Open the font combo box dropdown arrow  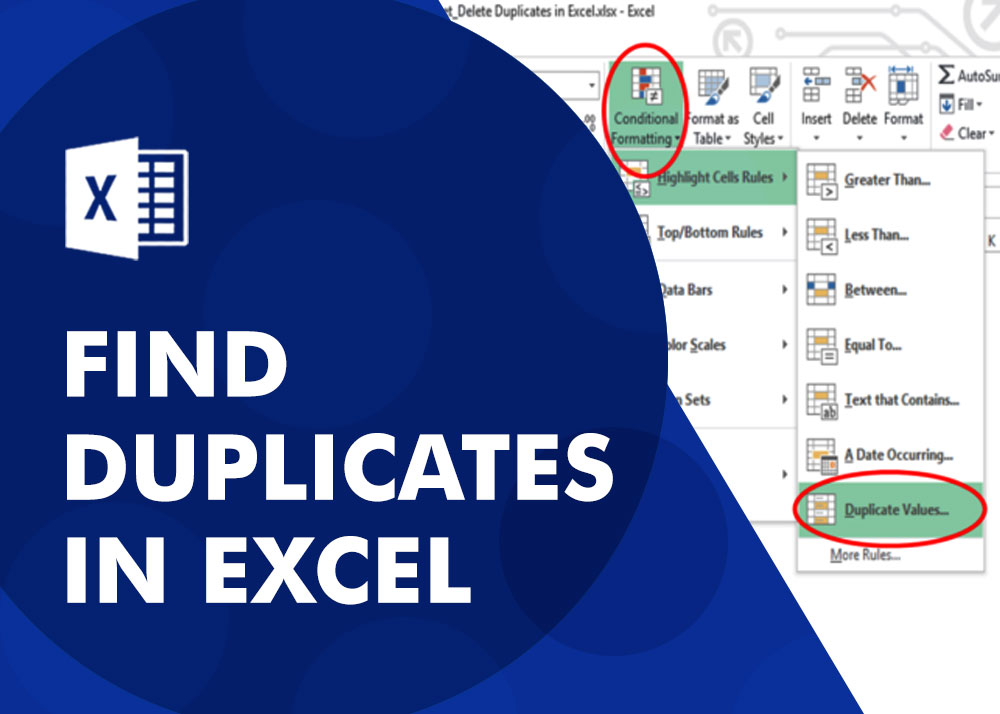(x=592, y=84)
